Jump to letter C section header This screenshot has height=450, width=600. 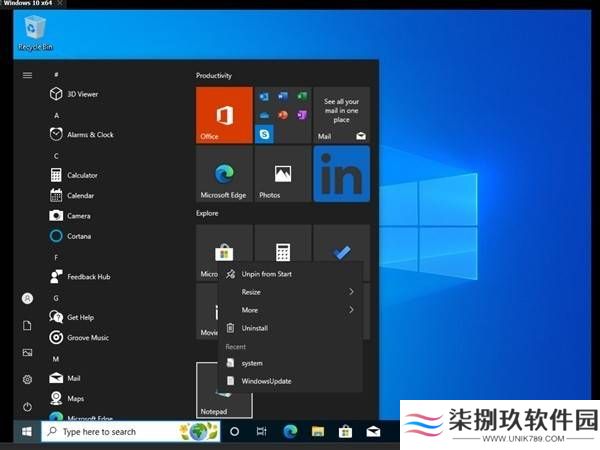pyautogui.click(x=56, y=156)
